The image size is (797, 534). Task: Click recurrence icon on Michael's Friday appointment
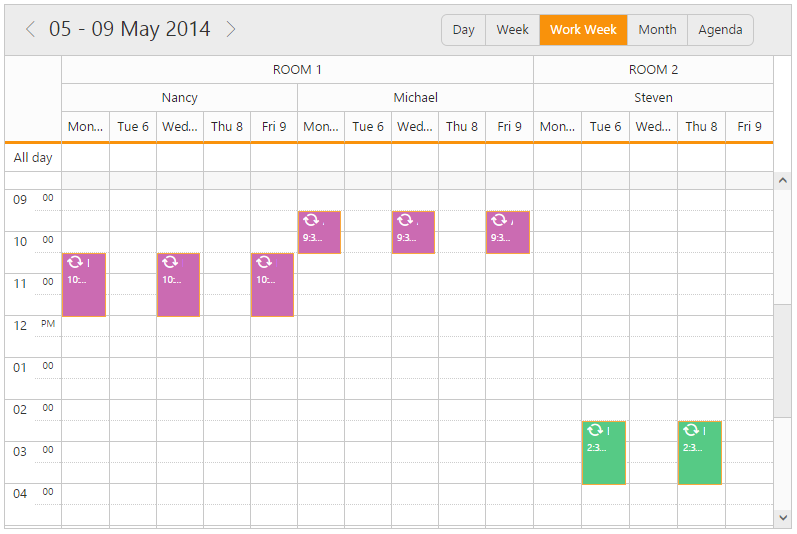[498, 220]
